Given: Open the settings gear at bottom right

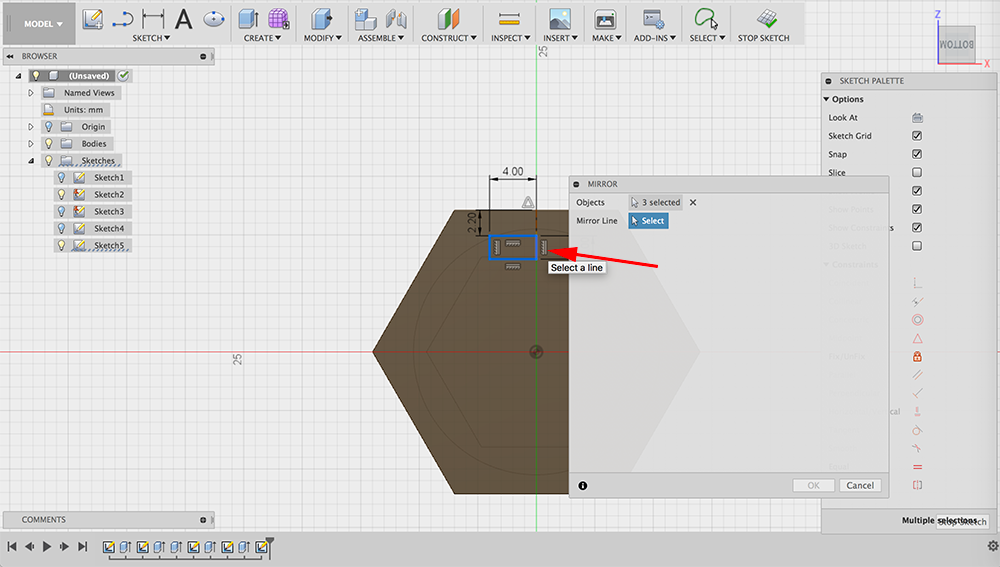Looking at the screenshot, I should [992, 546].
